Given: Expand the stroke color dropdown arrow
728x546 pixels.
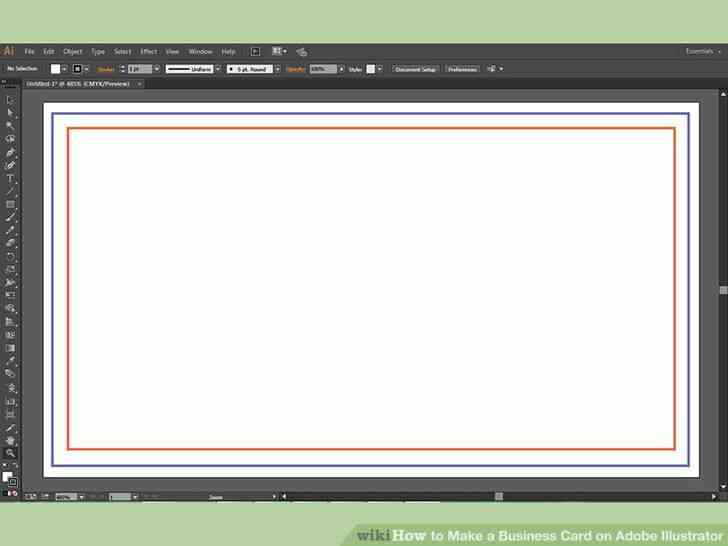Looking at the screenshot, I should 86,69.
